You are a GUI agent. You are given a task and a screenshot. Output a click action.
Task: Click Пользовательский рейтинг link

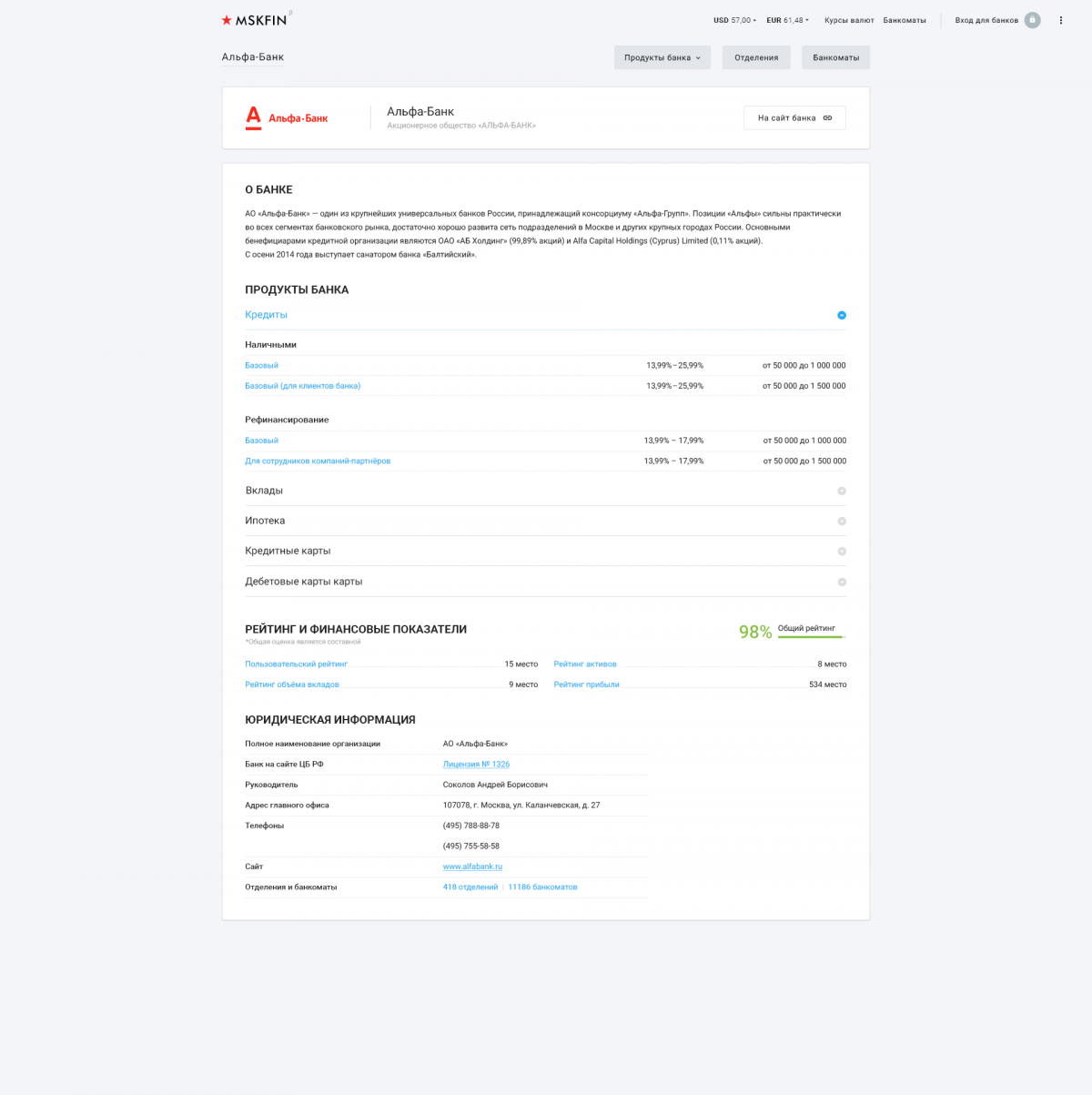pos(296,664)
